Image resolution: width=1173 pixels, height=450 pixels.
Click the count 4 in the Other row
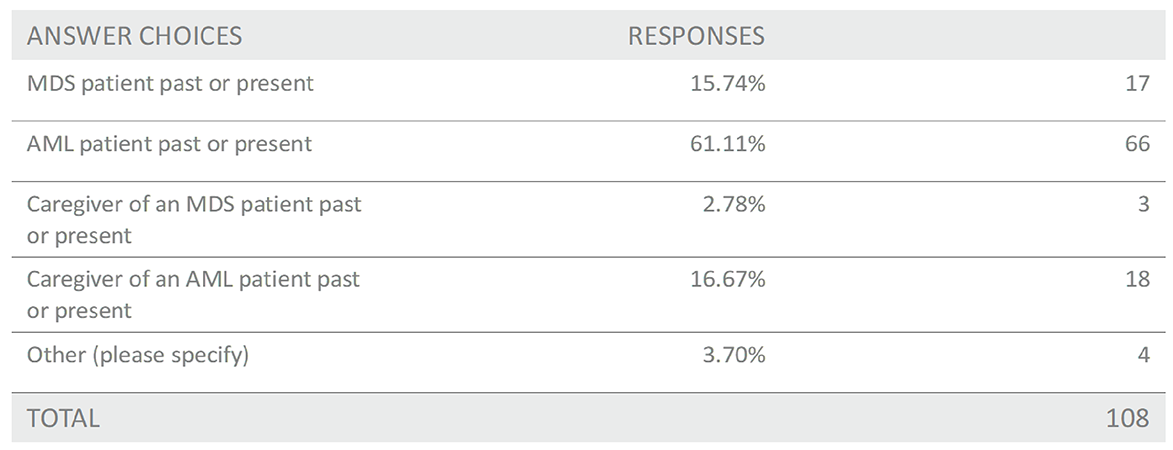coord(1143,355)
